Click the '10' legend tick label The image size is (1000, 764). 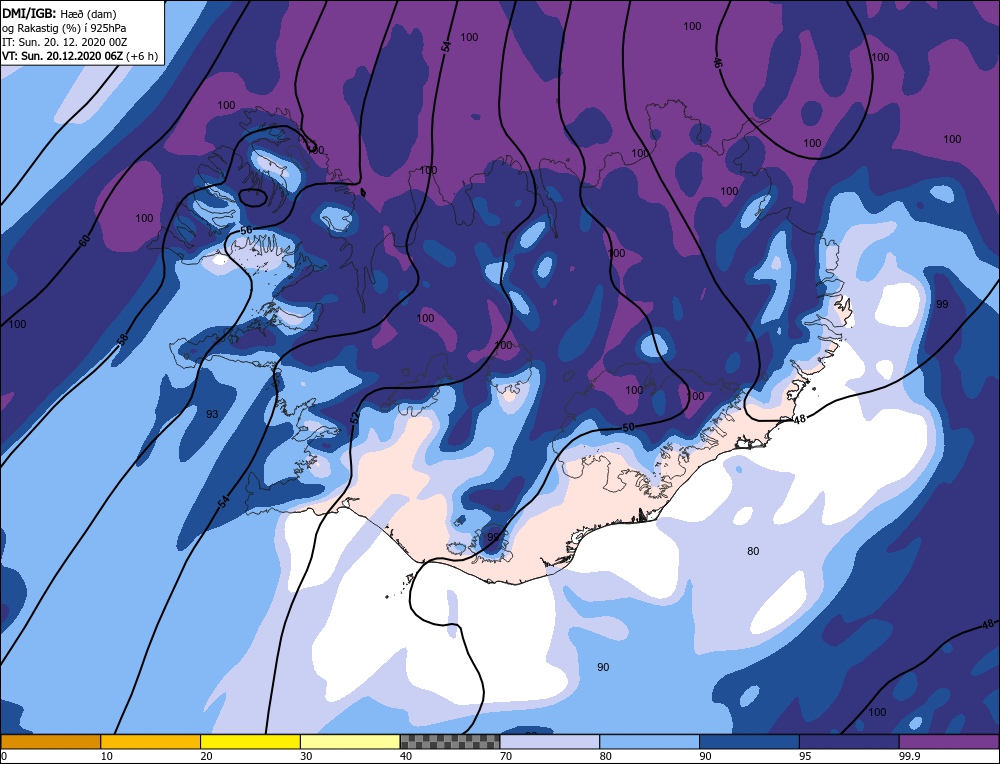click(x=107, y=756)
